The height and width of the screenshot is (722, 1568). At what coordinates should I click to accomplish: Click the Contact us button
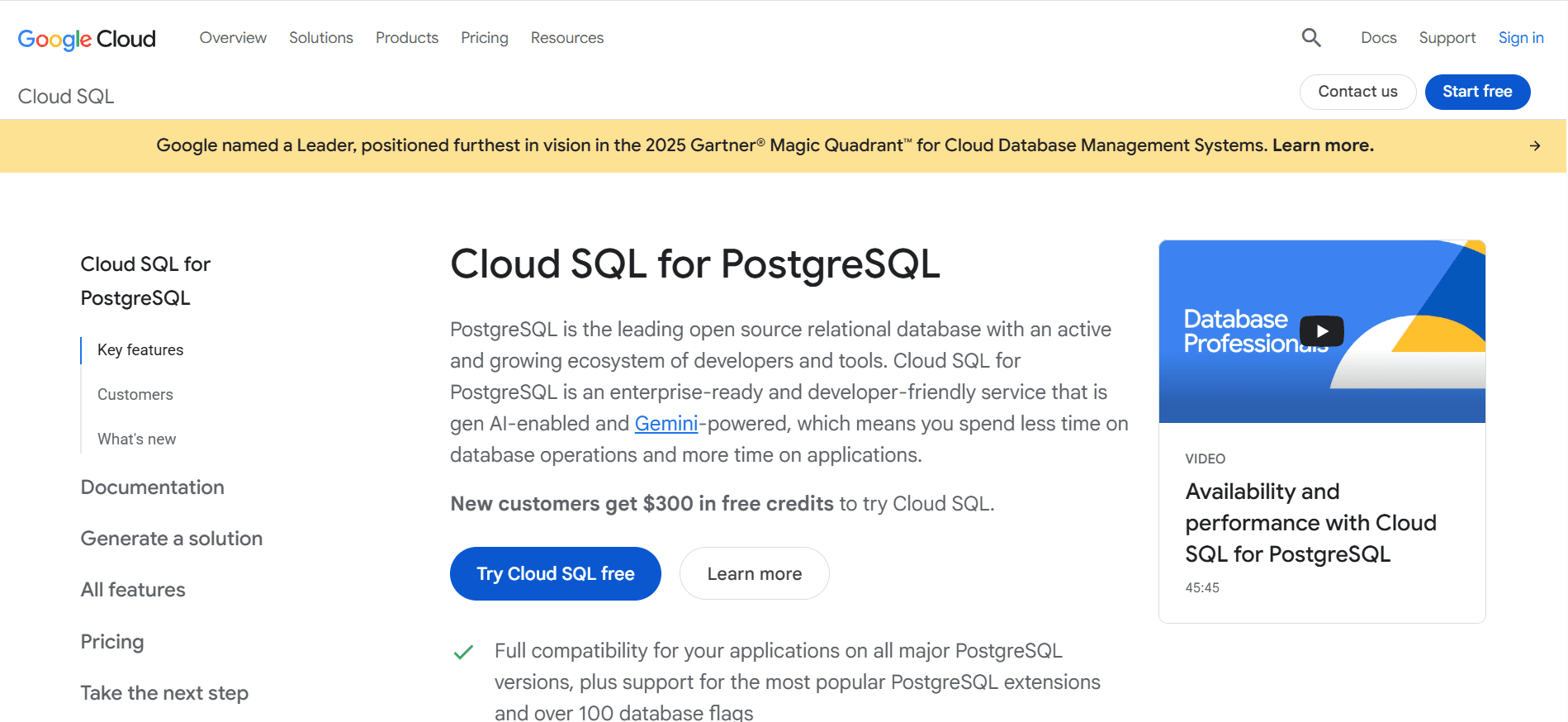click(x=1357, y=92)
